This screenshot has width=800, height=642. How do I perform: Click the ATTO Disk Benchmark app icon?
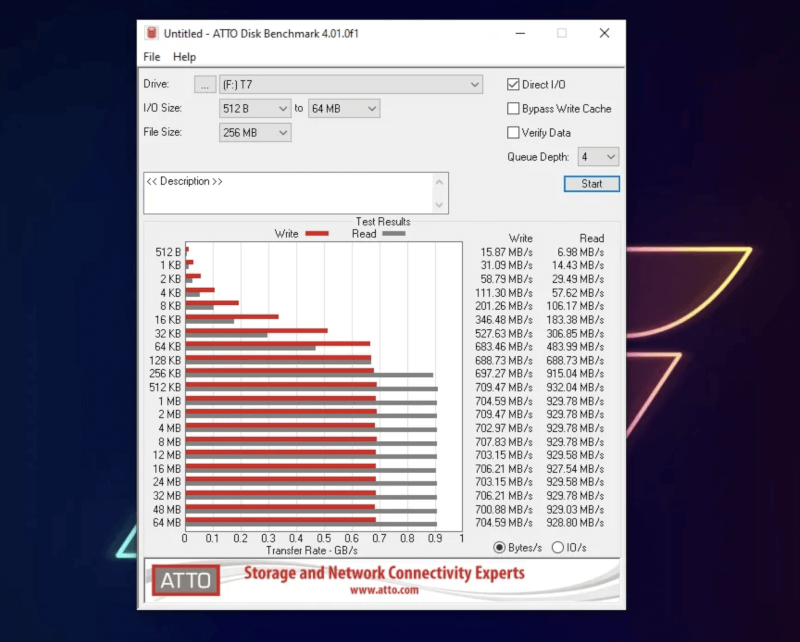tap(152, 33)
